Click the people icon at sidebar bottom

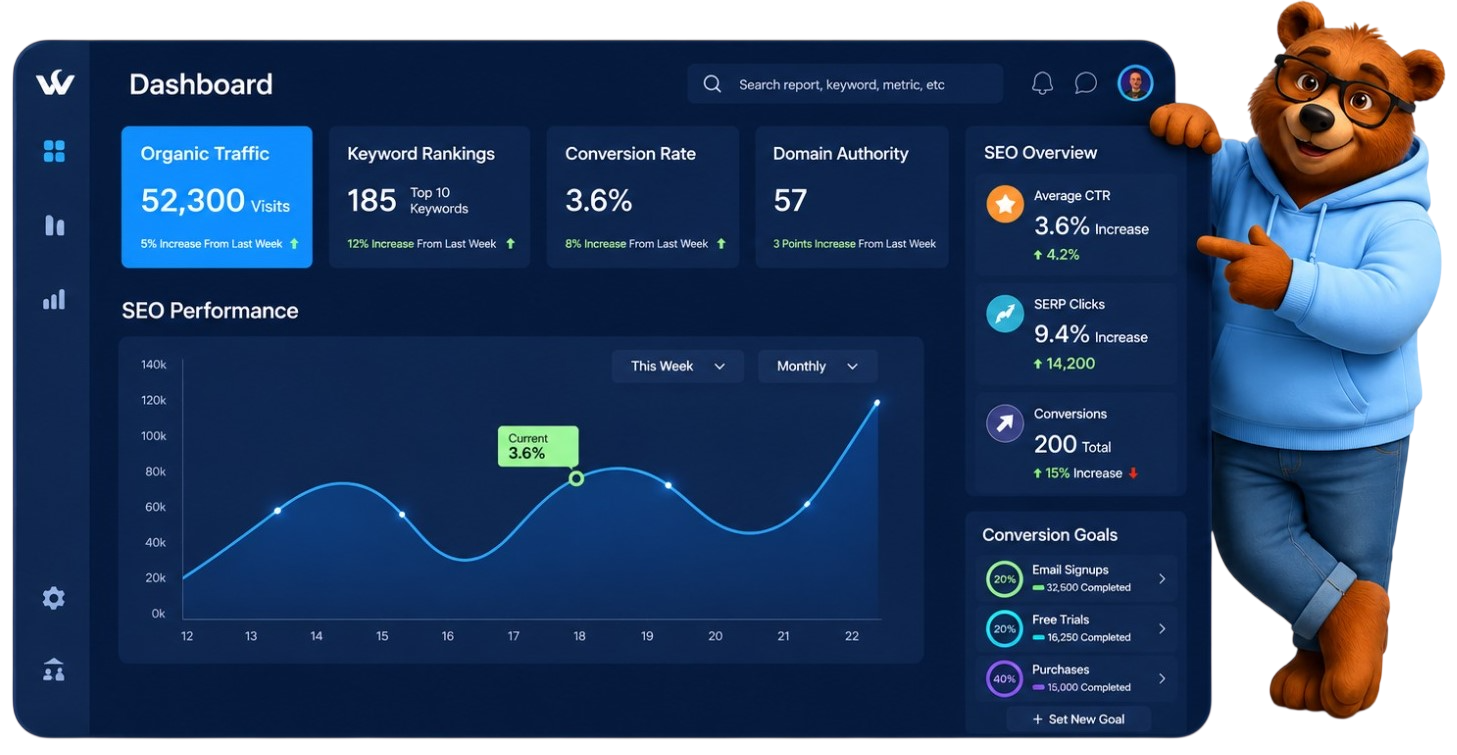click(54, 670)
